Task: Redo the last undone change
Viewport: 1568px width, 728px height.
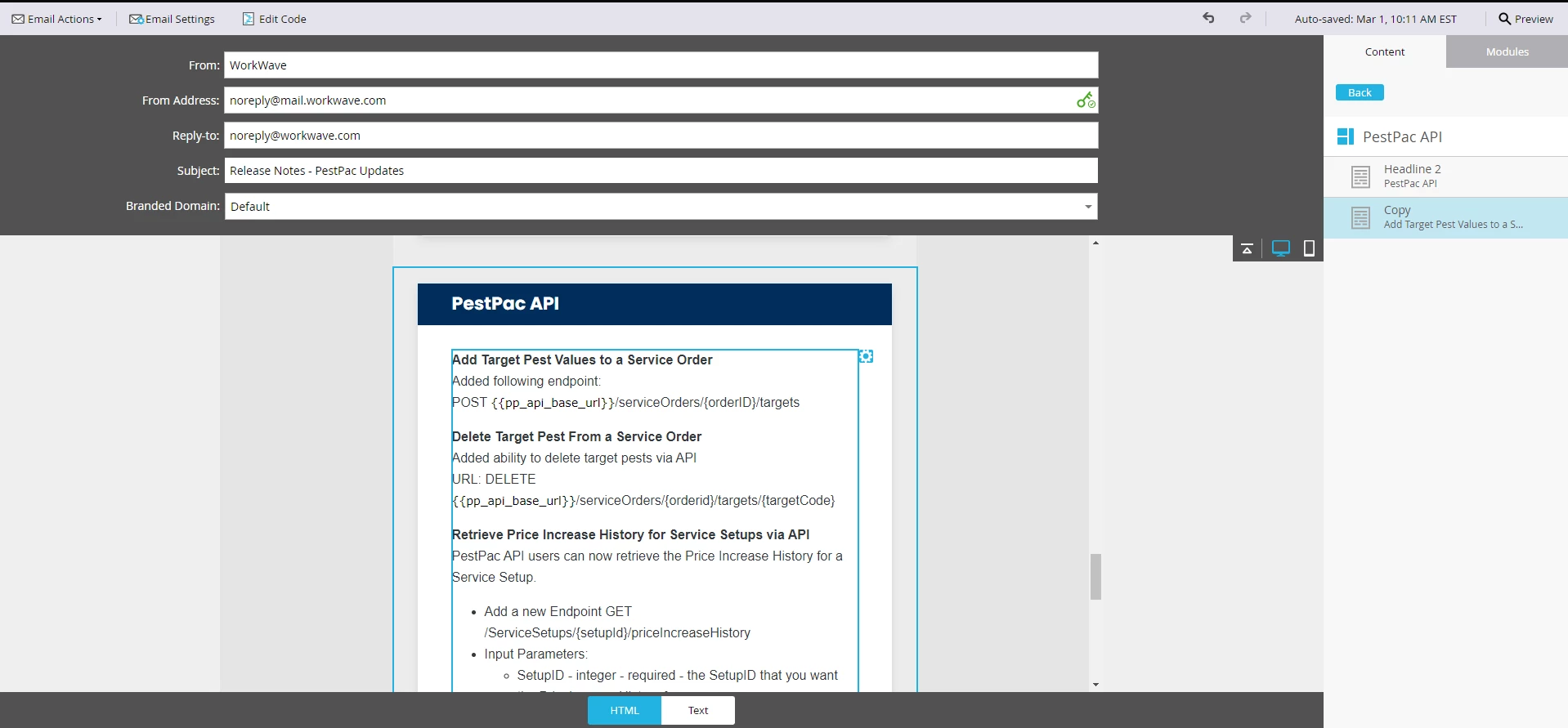Action: [1245, 18]
